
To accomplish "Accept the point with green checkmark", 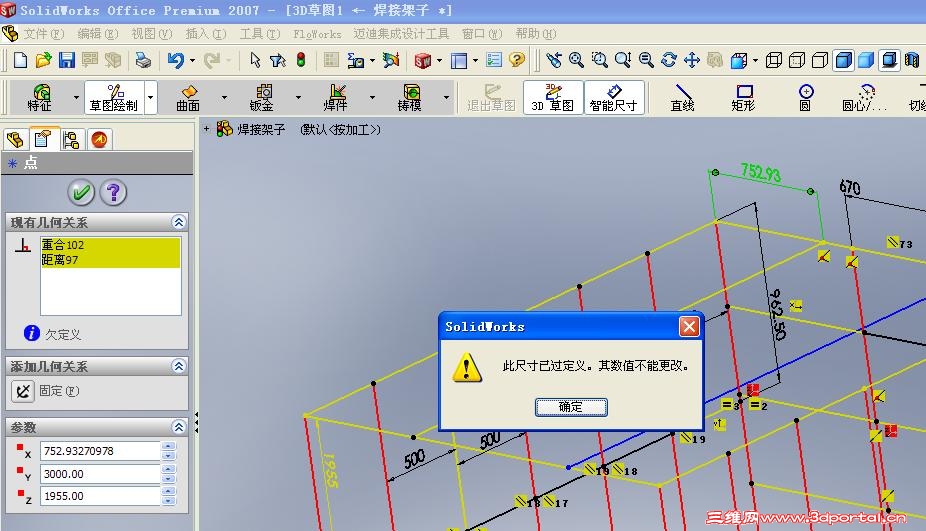I will (81, 193).
